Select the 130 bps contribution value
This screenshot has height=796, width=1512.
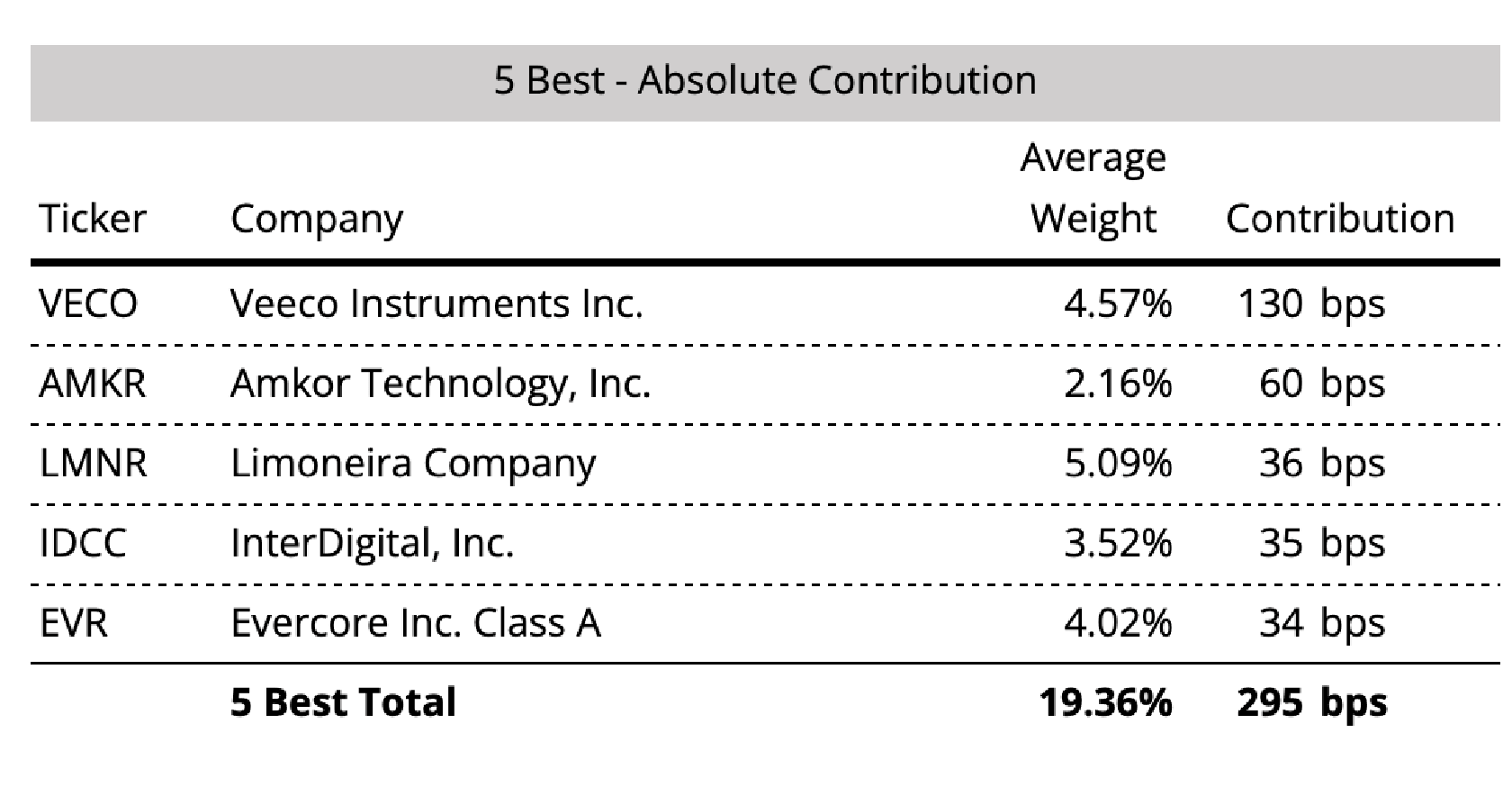coord(1310,303)
